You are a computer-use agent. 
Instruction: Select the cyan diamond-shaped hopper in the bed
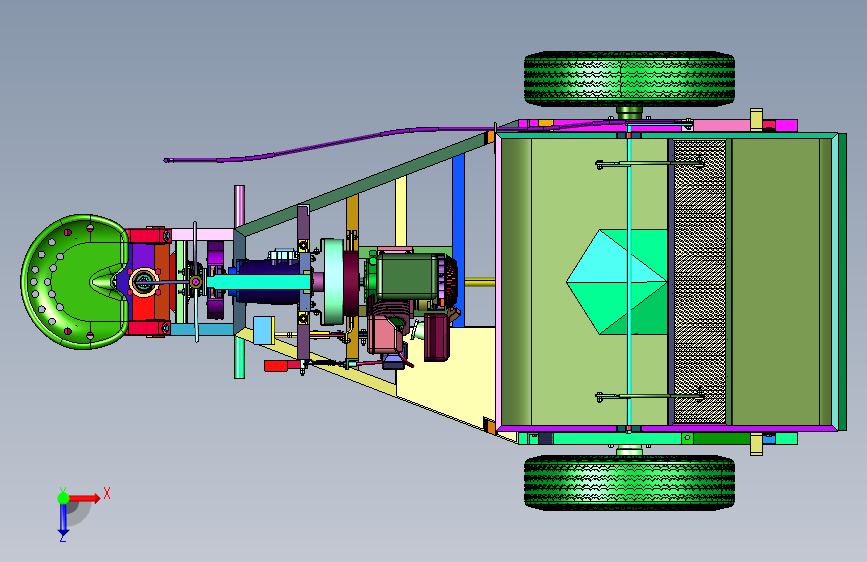pyautogui.click(x=617, y=282)
